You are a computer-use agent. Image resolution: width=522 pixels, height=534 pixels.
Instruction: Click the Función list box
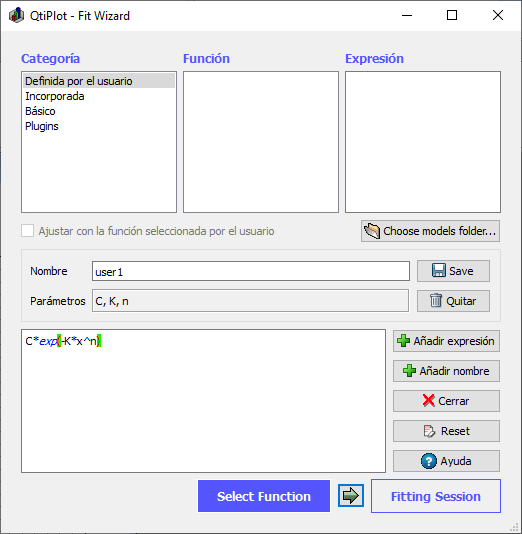[x=261, y=142]
